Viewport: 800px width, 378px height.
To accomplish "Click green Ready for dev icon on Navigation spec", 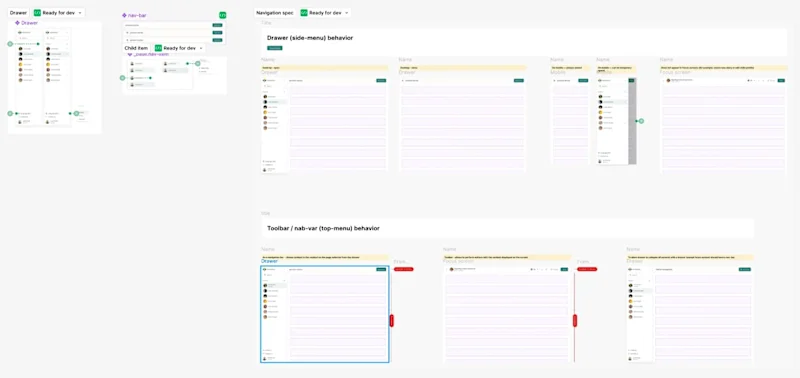I will 304,13.
